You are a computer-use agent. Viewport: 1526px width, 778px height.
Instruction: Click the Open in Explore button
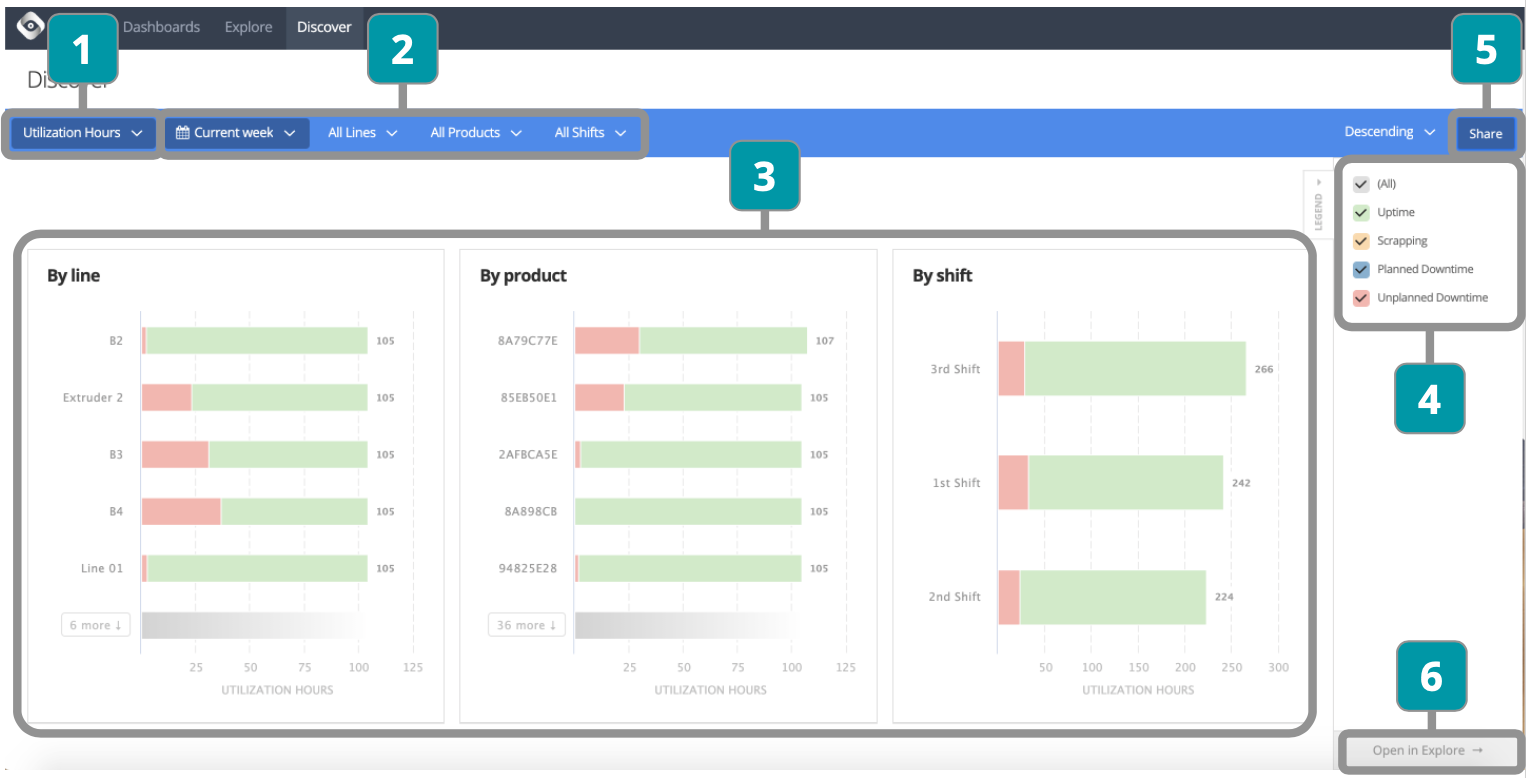click(x=1428, y=751)
